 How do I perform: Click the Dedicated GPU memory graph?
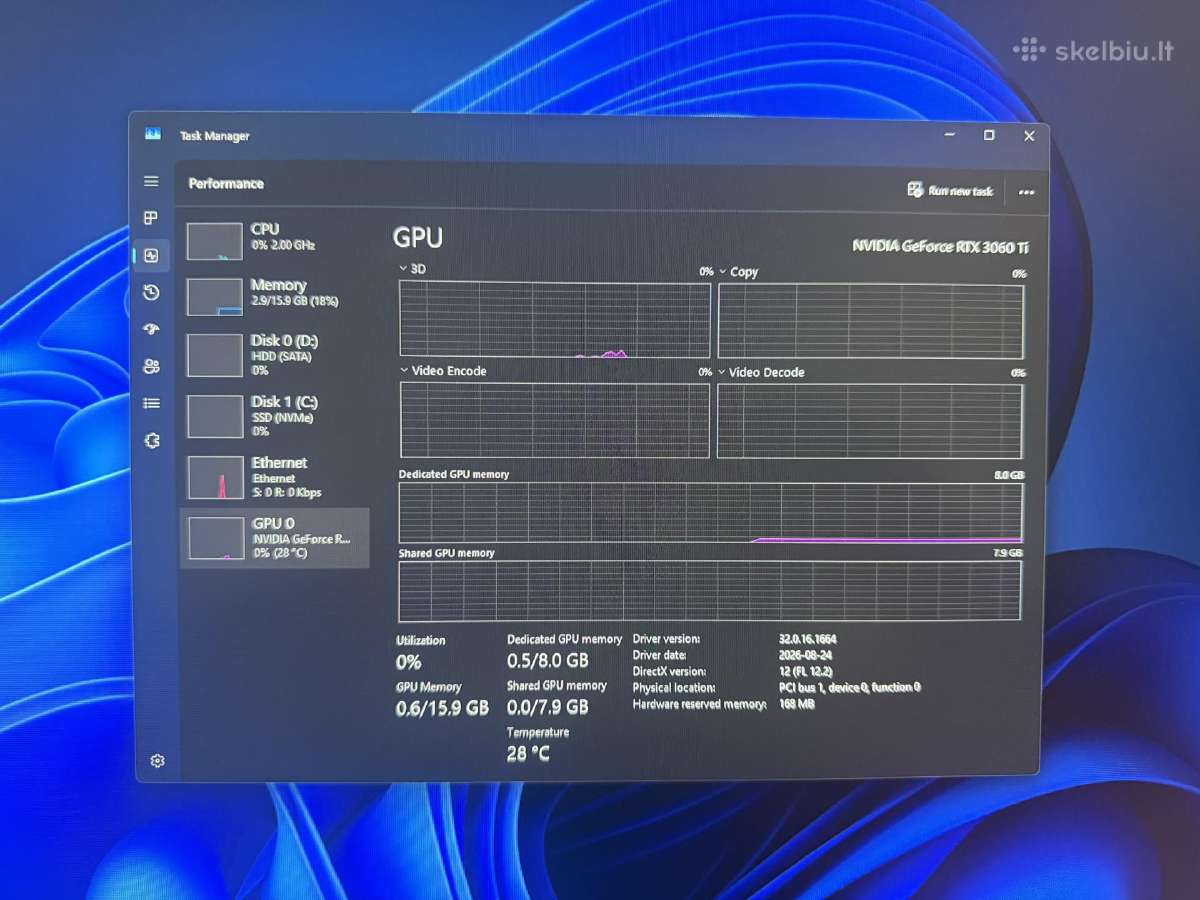coord(711,512)
